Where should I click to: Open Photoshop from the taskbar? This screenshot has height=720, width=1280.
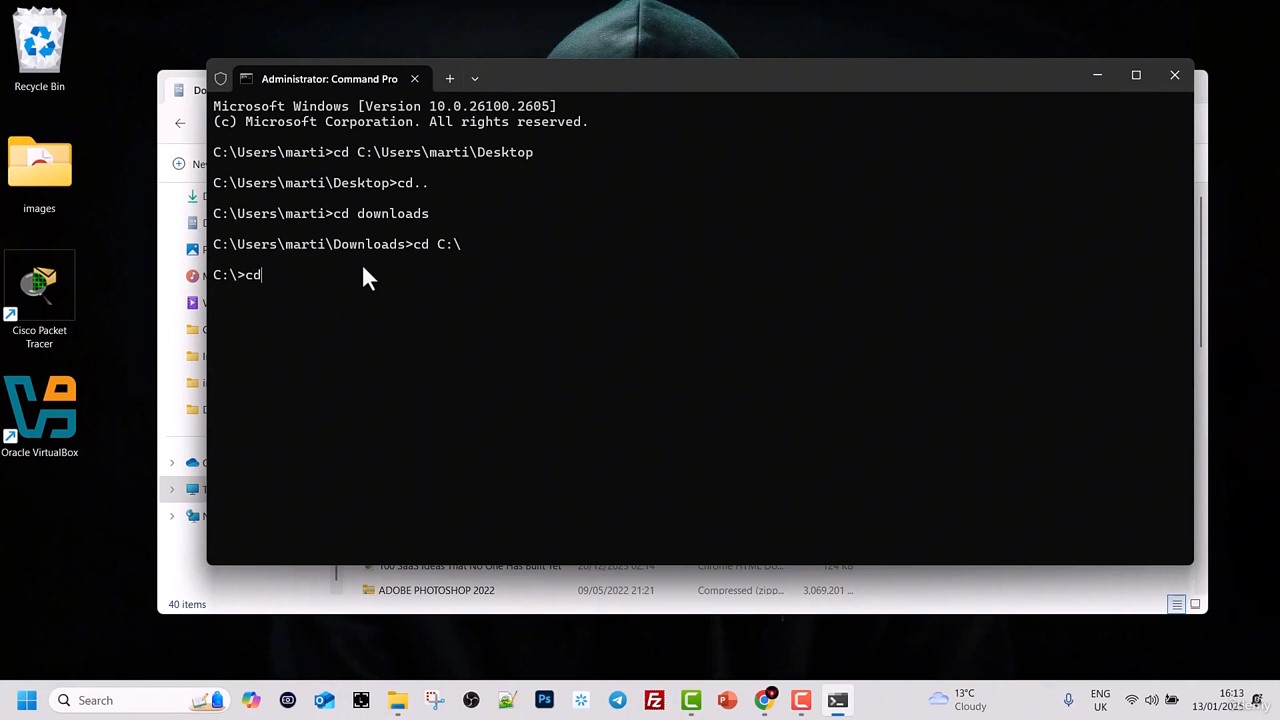(544, 700)
